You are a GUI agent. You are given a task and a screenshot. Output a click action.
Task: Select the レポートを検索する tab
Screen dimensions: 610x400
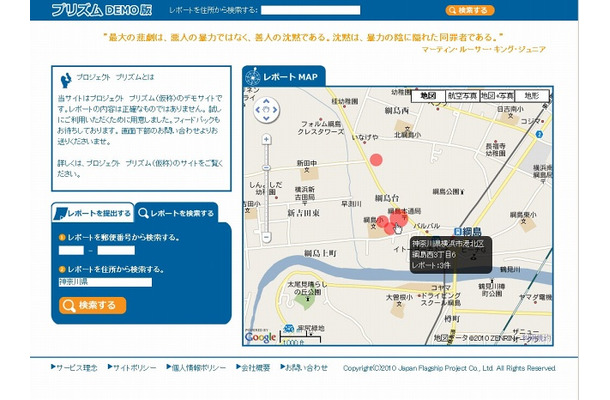click(177, 213)
